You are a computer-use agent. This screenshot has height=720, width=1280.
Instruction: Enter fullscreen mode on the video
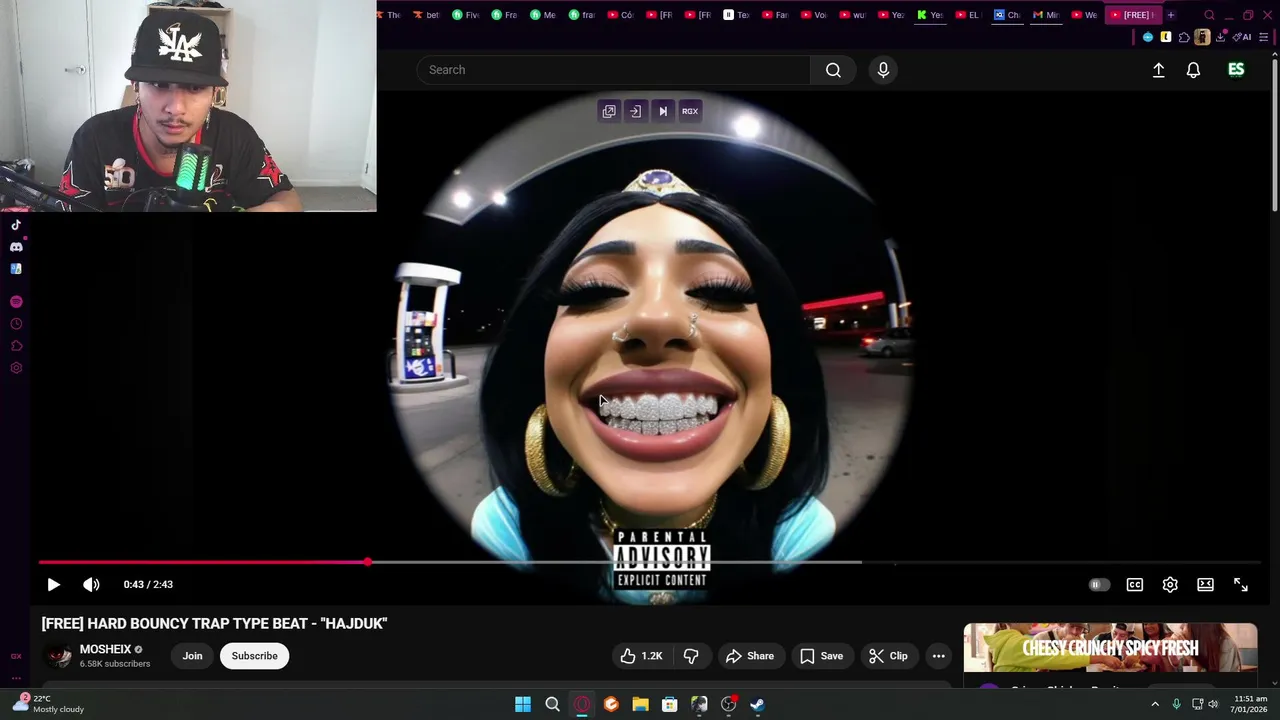tap(1241, 585)
